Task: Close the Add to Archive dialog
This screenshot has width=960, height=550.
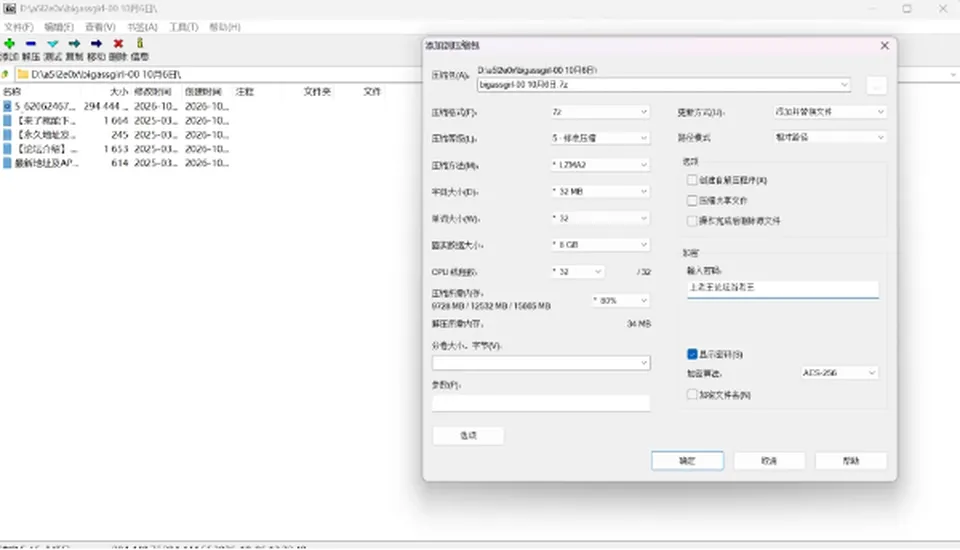Action: coord(885,45)
